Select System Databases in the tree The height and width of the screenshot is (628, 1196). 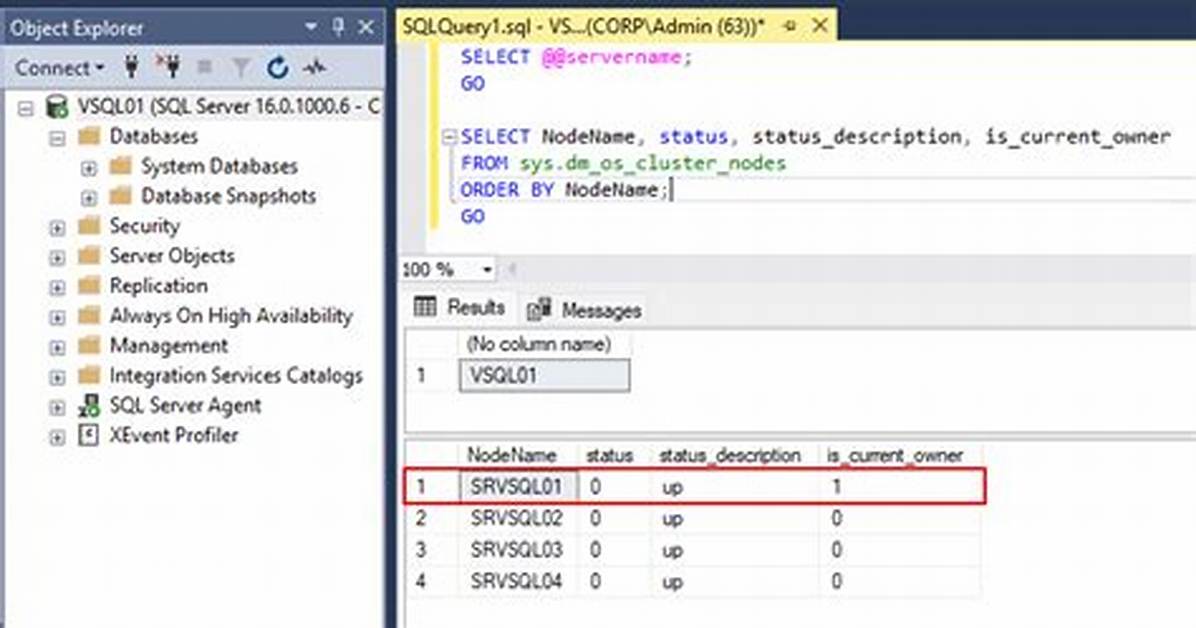(x=219, y=166)
